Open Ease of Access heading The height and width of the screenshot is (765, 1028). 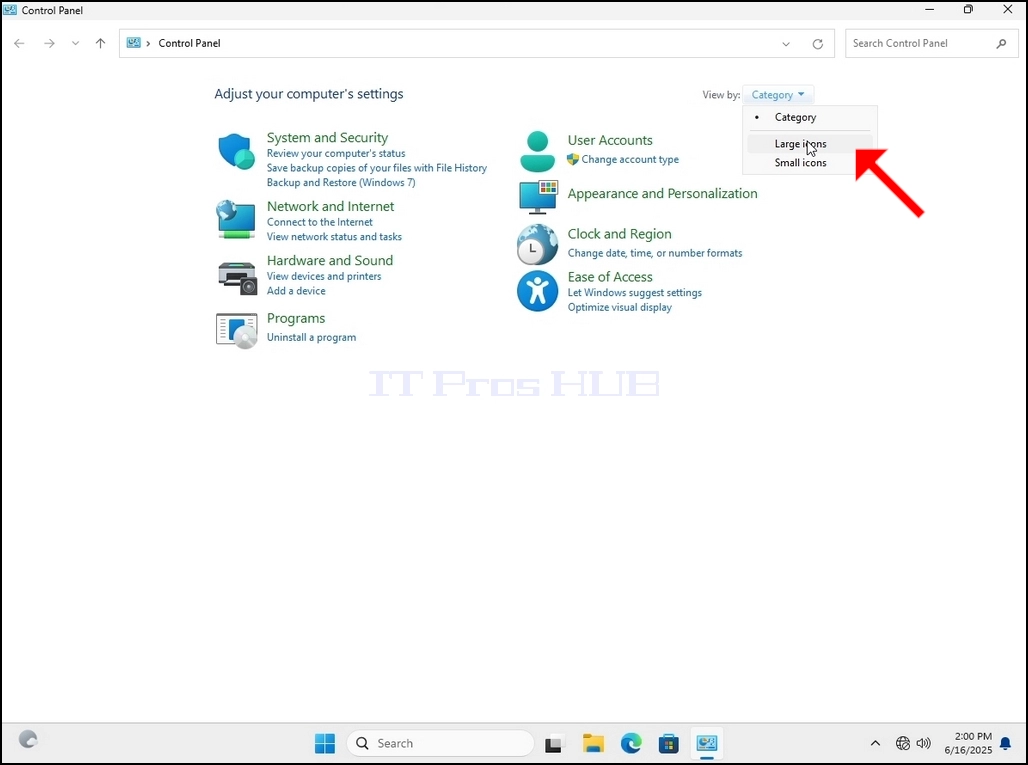610,277
